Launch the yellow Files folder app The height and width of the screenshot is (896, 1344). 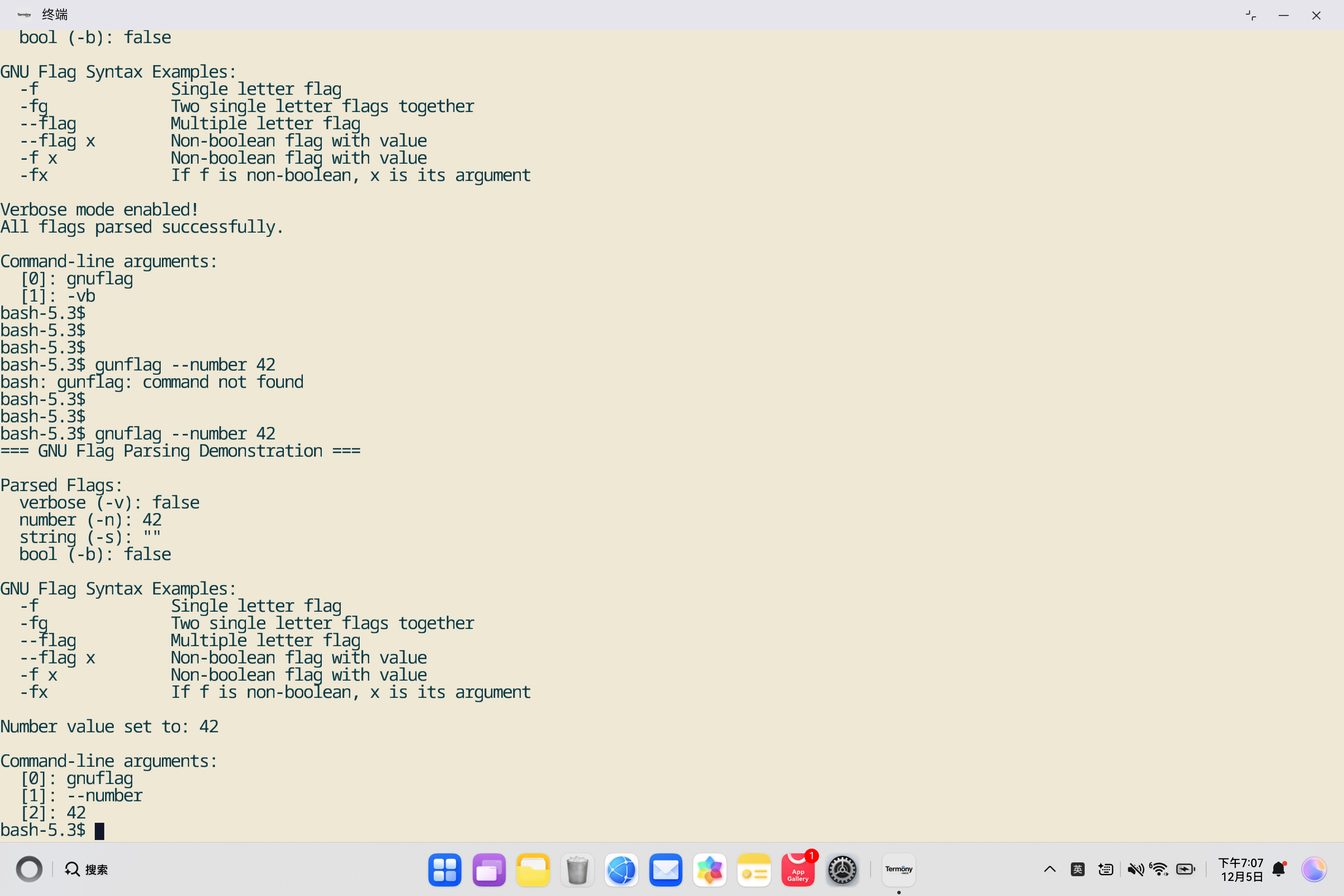[532, 870]
